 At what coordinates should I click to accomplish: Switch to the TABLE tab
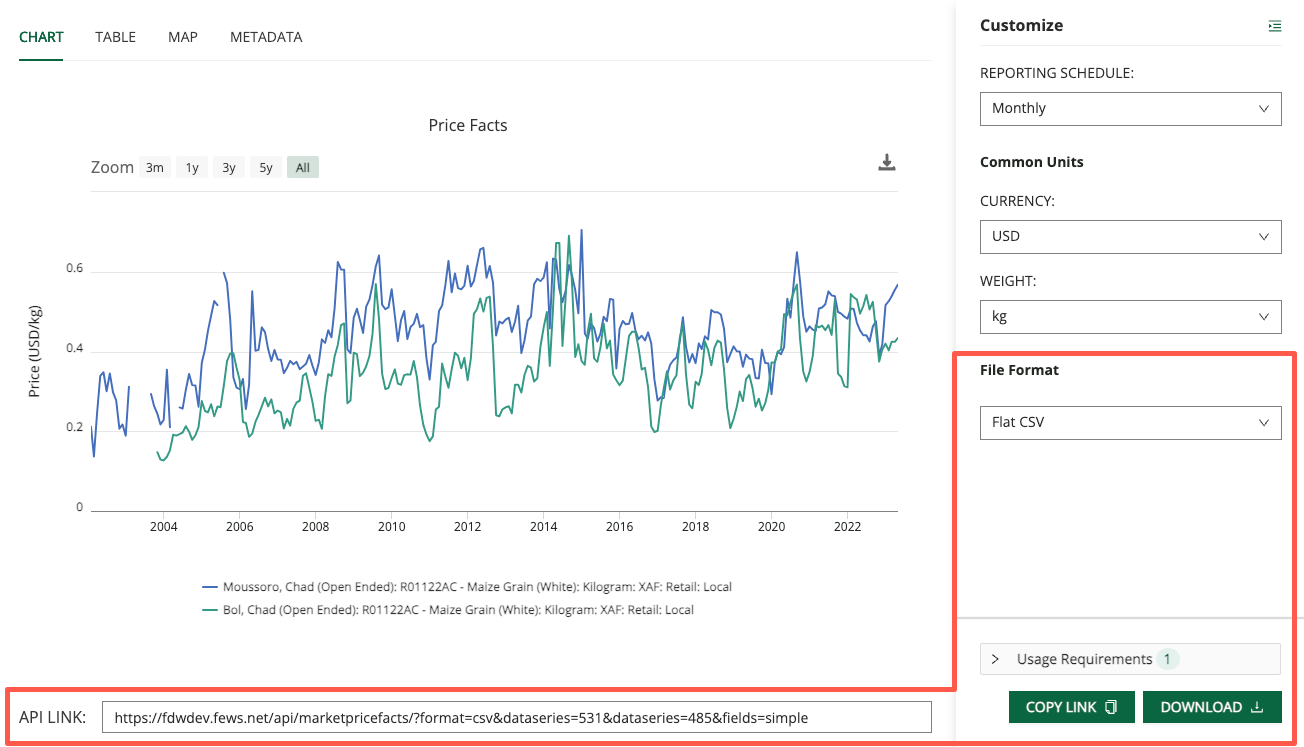(x=115, y=37)
